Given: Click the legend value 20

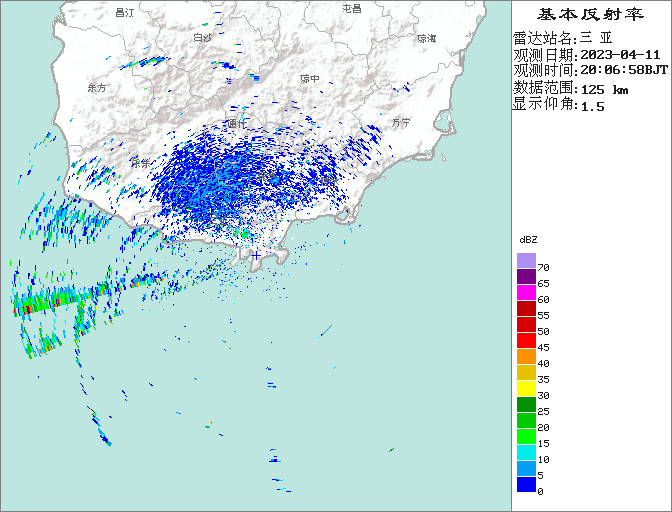Looking at the screenshot, I should [x=543, y=428].
